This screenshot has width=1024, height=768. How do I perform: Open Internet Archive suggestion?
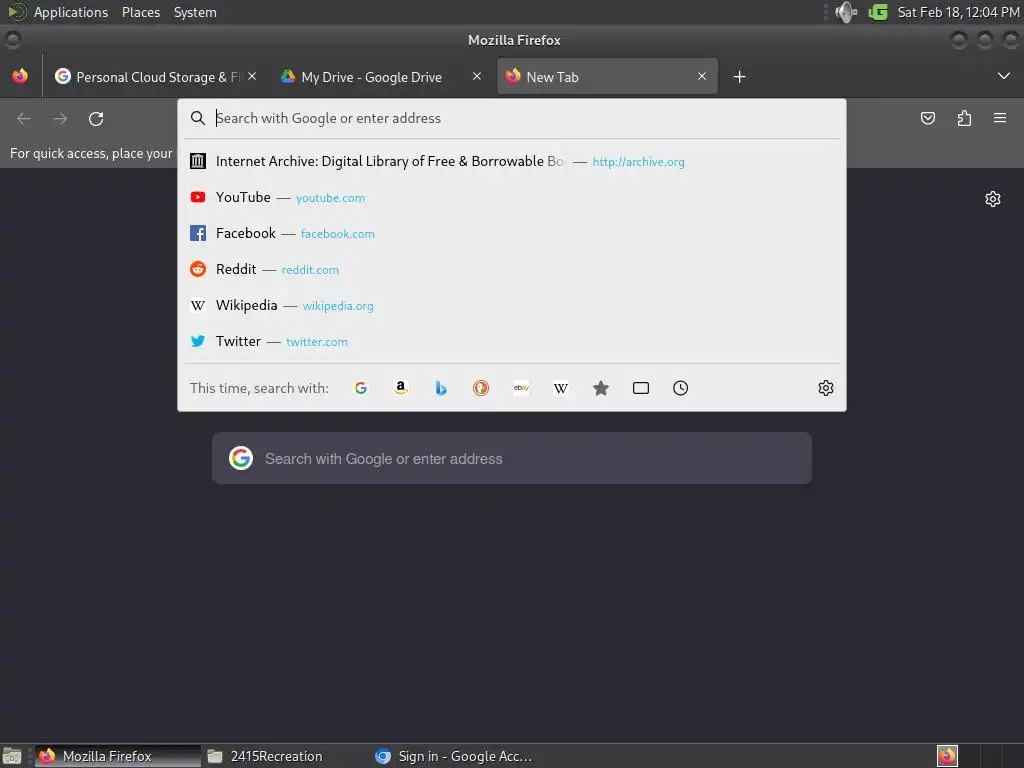pyautogui.click(x=512, y=161)
